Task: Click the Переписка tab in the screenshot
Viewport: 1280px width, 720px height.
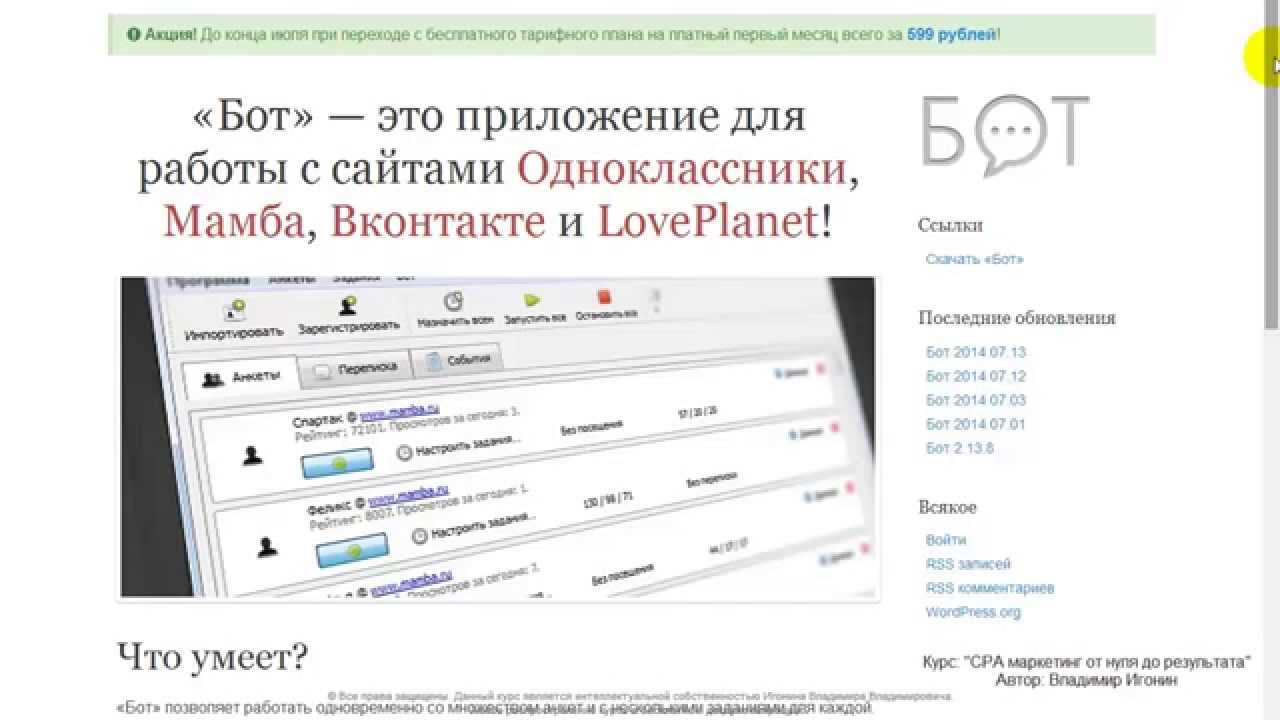Action: tap(358, 368)
